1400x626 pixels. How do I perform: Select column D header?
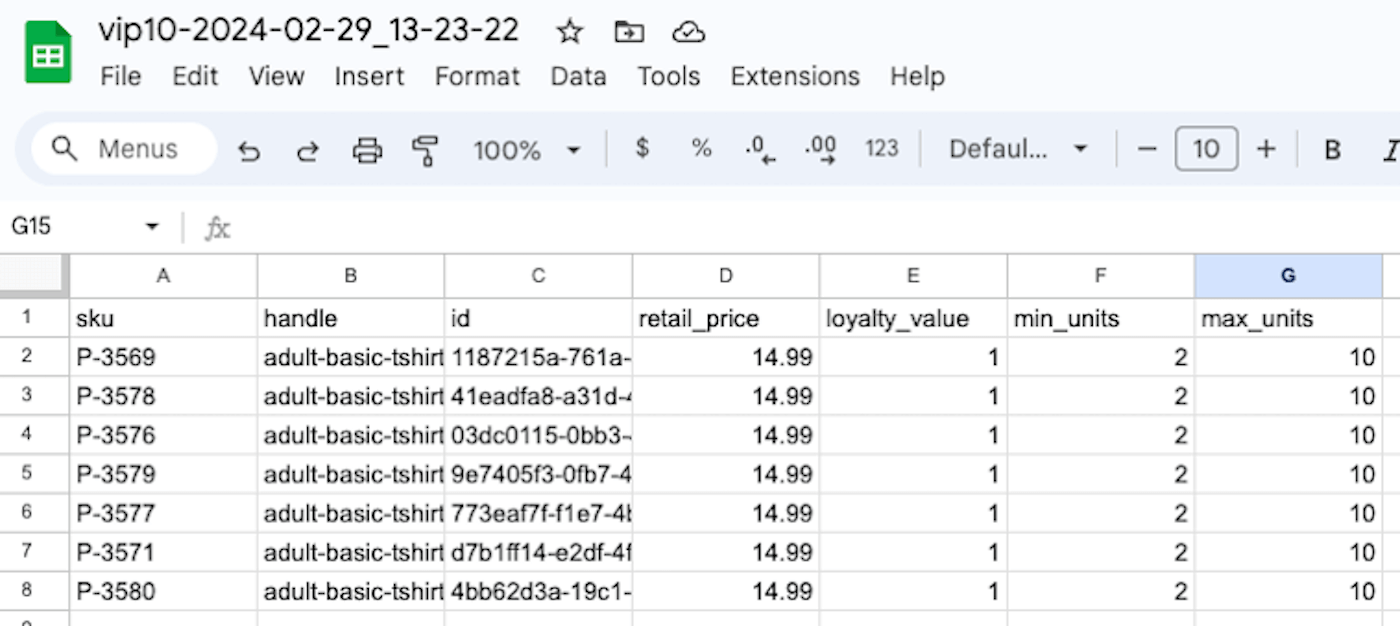726,276
